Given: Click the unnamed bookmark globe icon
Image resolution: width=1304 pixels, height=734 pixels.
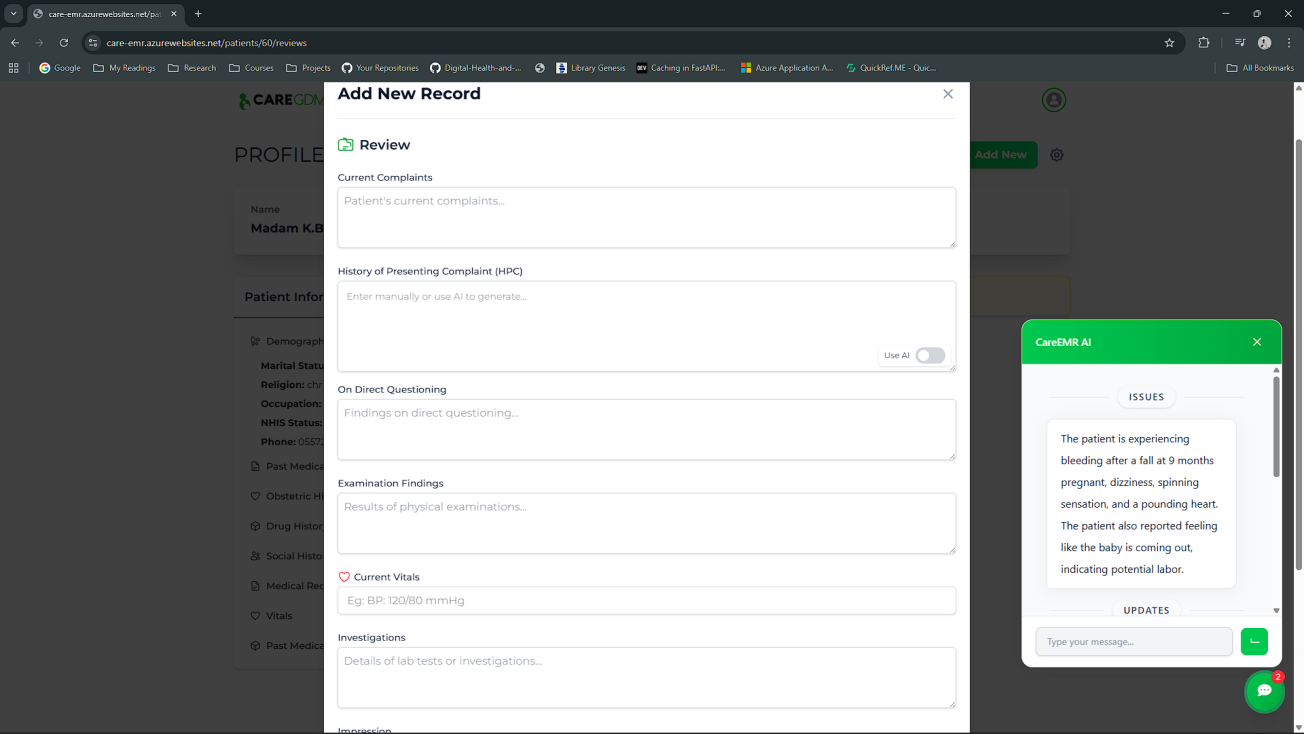Looking at the screenshot, I should pos(540,68).
